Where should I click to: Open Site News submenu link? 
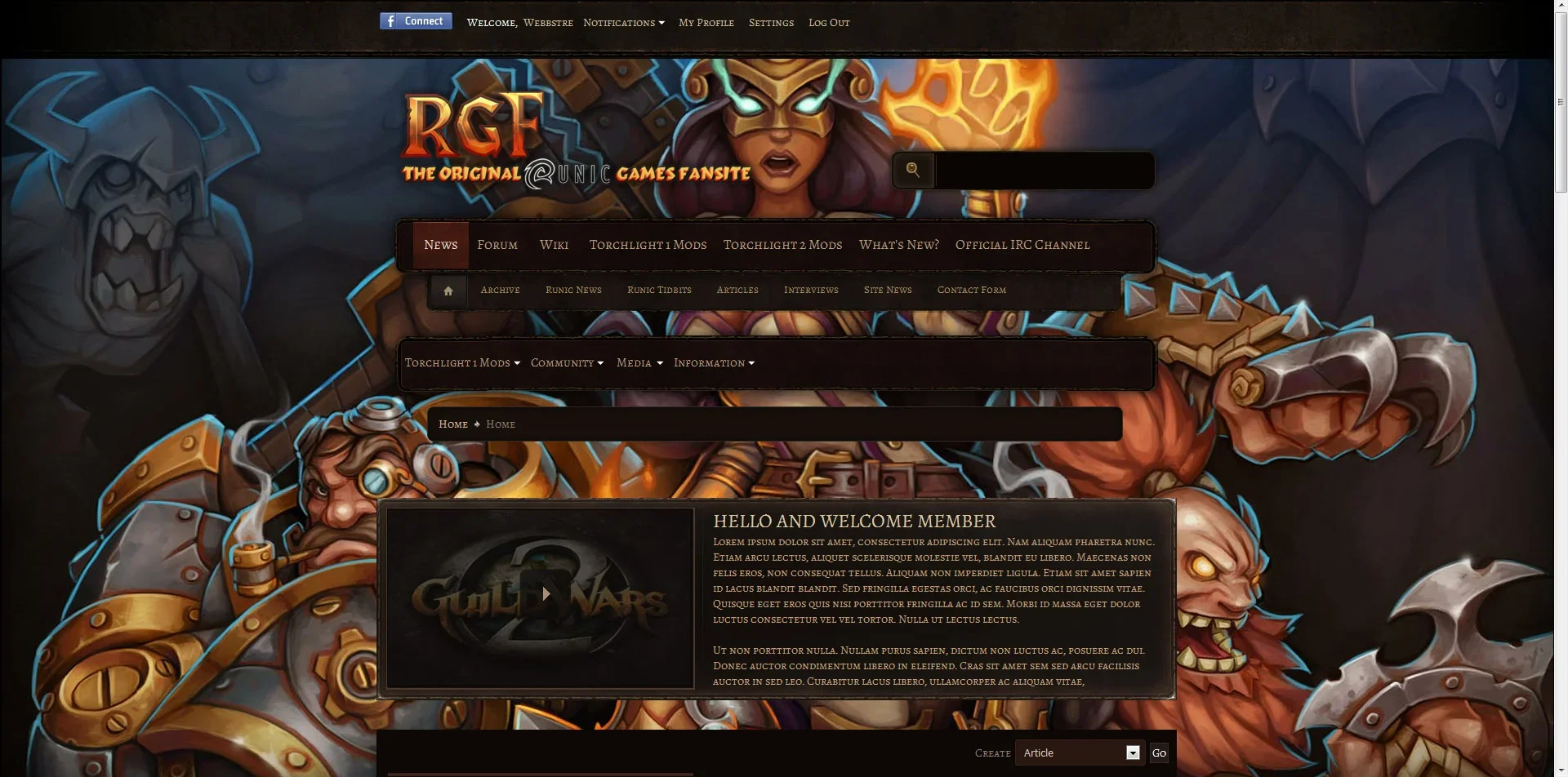tap(888, 290)
